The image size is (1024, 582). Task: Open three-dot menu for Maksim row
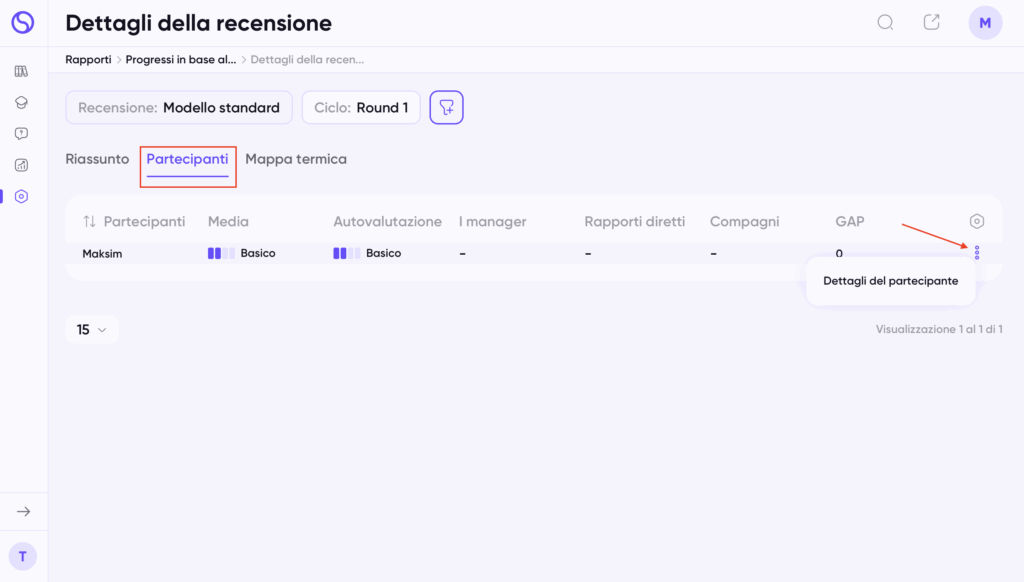click(x=977, y=253)
